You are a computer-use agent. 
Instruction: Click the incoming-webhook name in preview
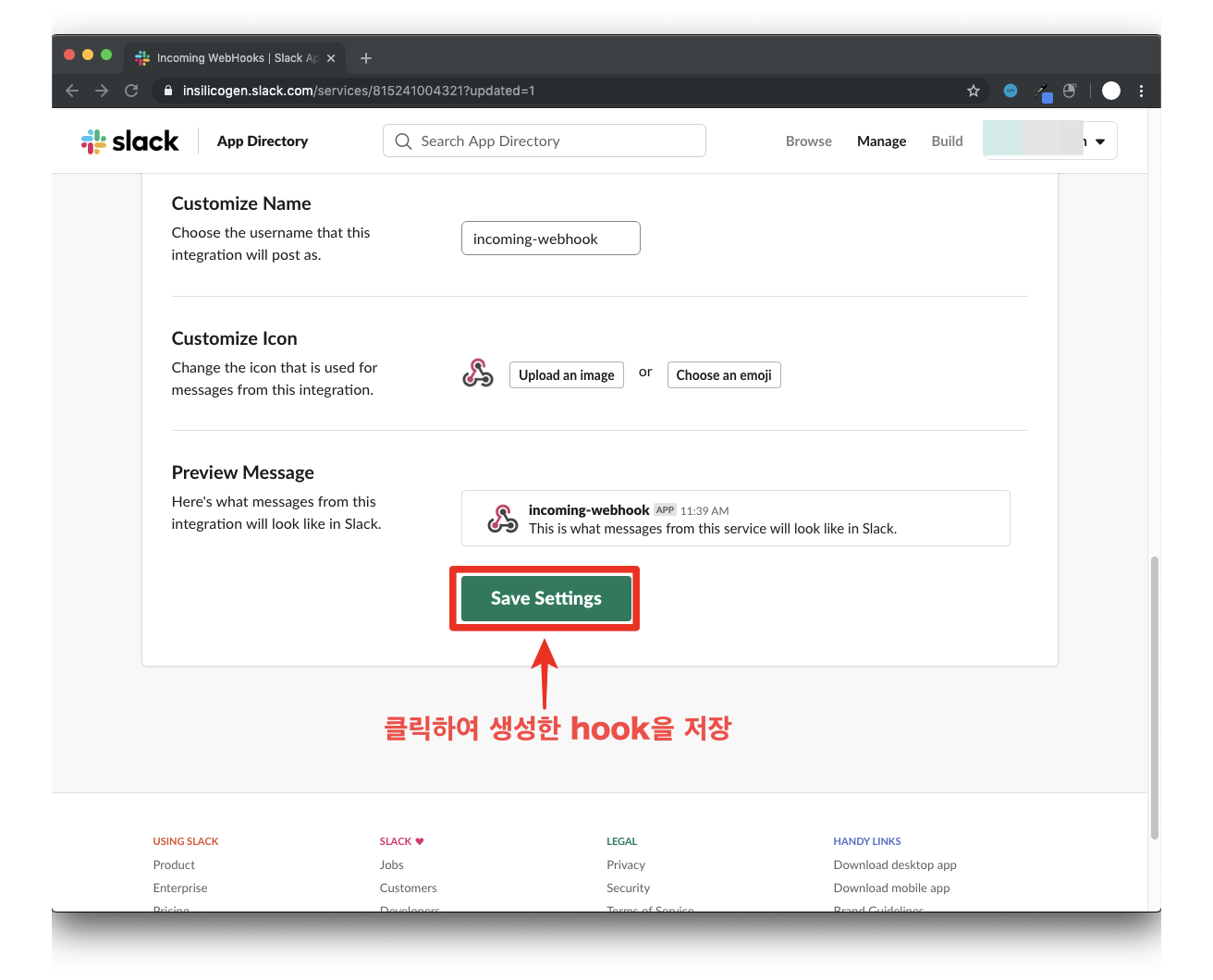589,510
